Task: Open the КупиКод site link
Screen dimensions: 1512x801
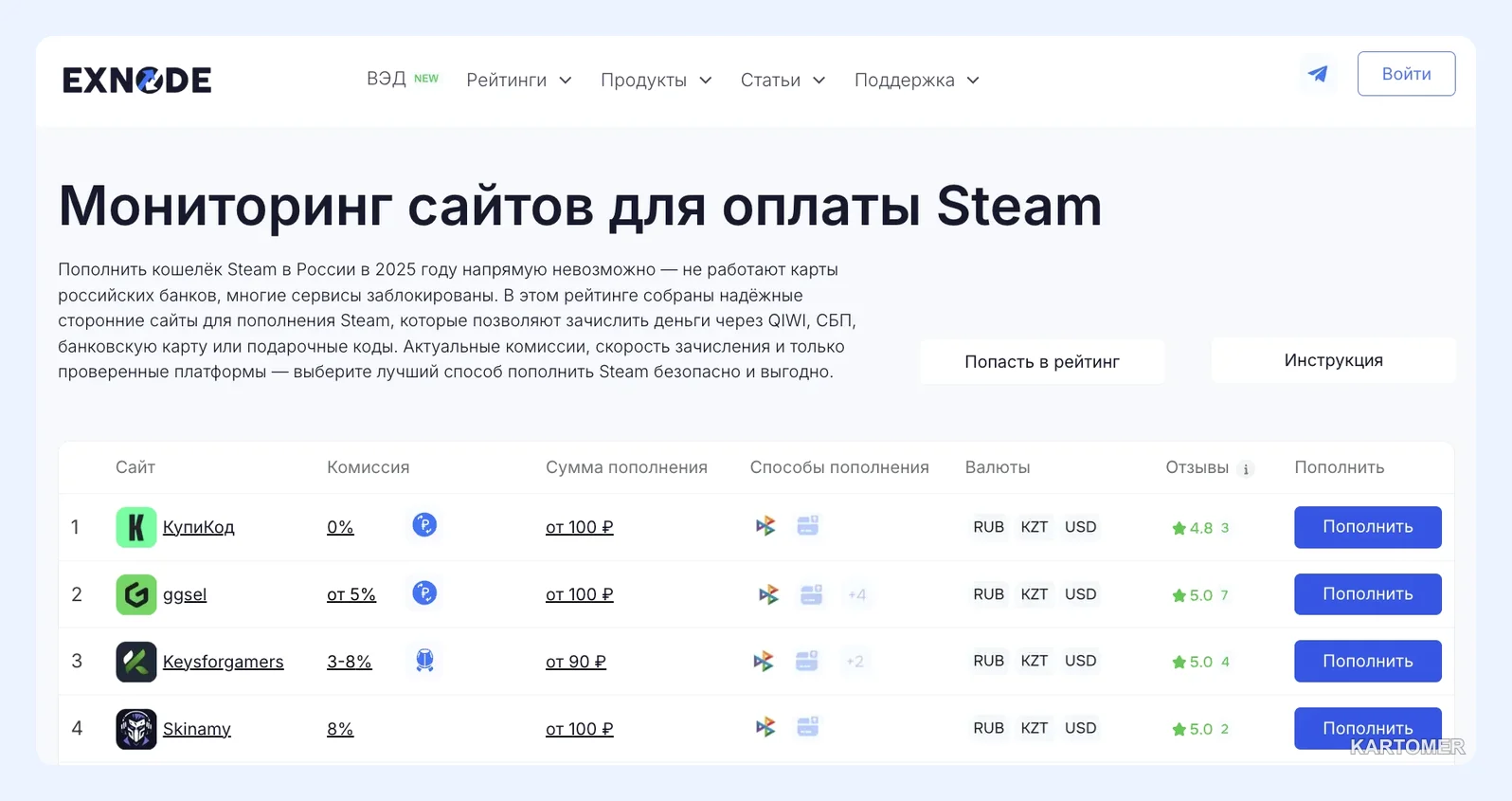Action: (199, 527)
